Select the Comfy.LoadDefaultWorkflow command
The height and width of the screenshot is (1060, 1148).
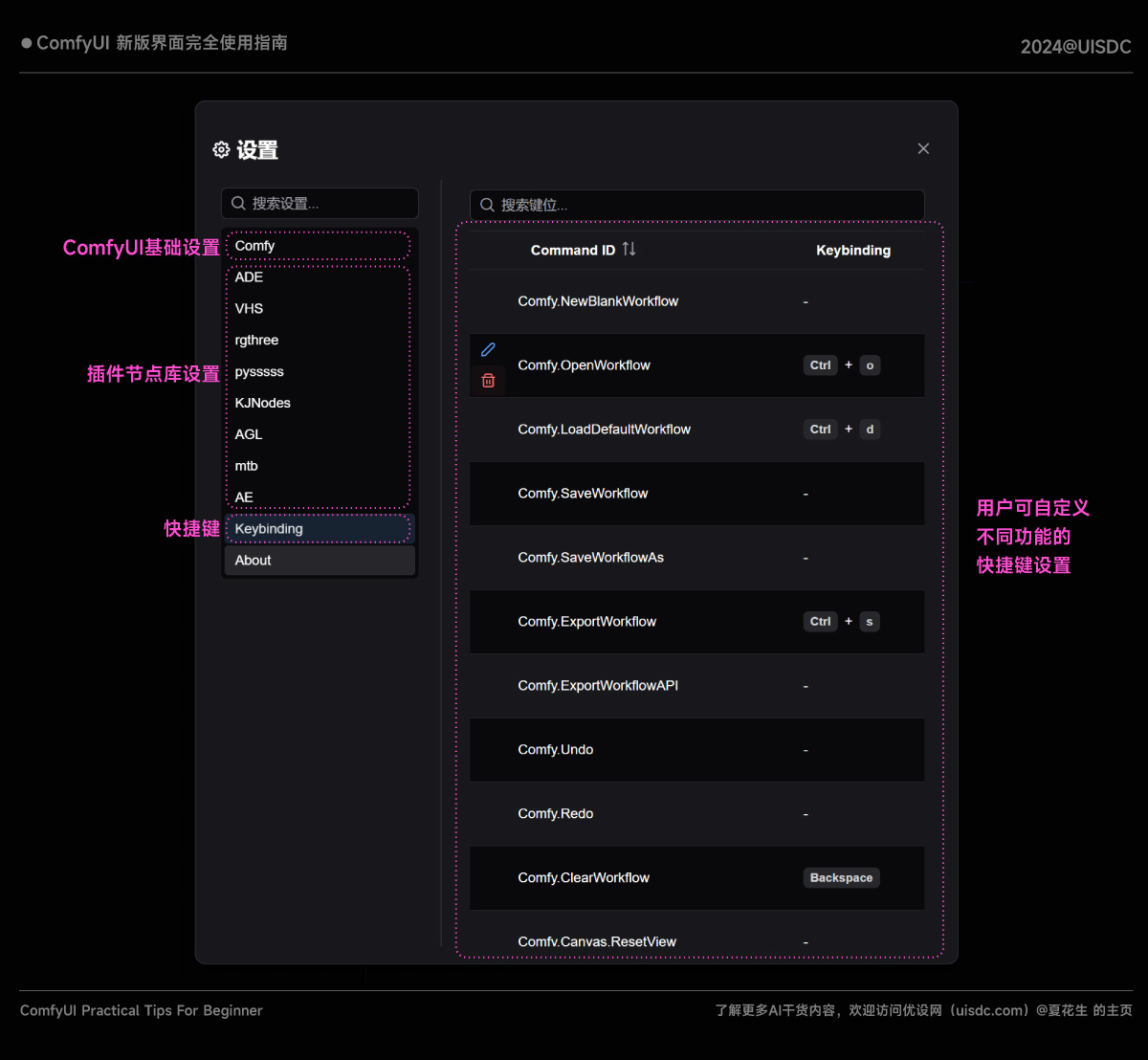(x=696, y=430)
